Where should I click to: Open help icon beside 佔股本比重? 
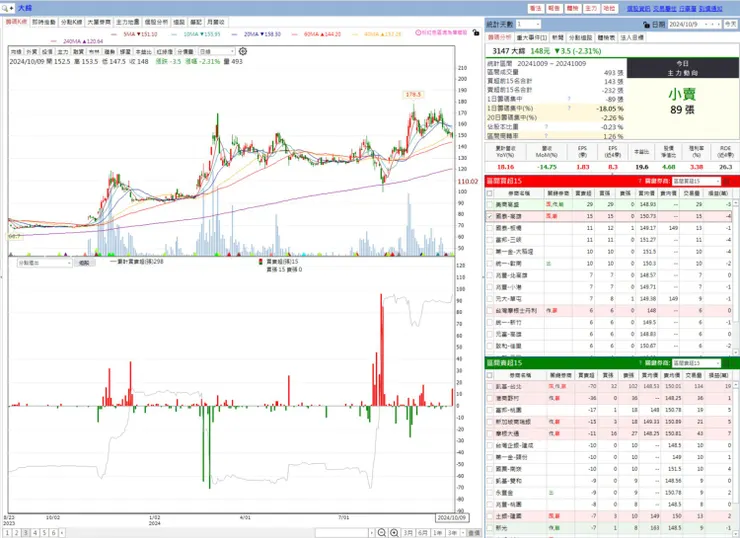pyautogui.click(x=546, y=126)
